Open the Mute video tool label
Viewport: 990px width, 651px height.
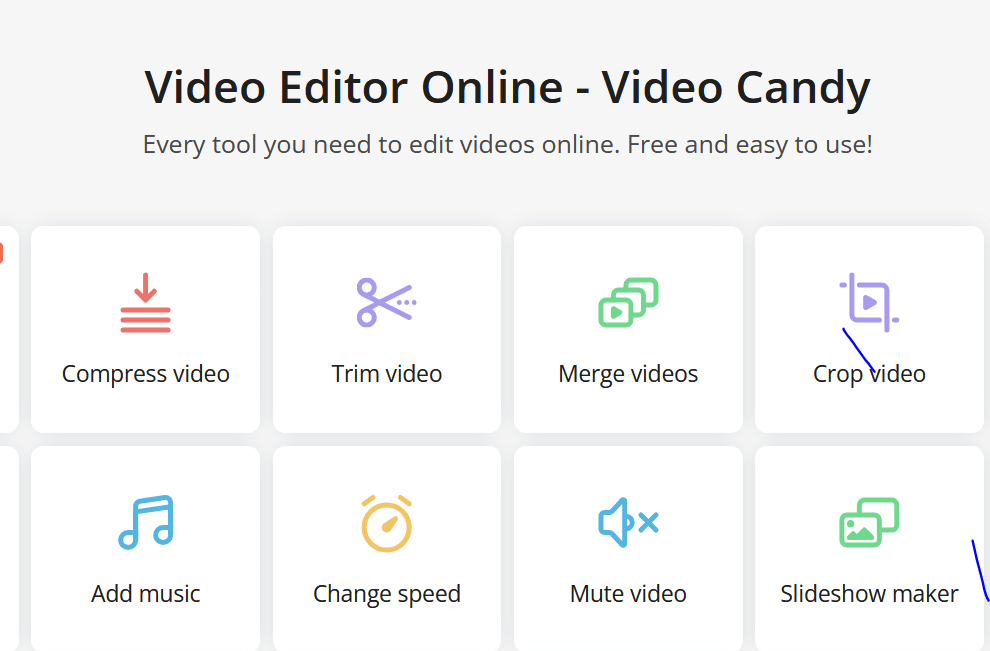tap(628, 594)
